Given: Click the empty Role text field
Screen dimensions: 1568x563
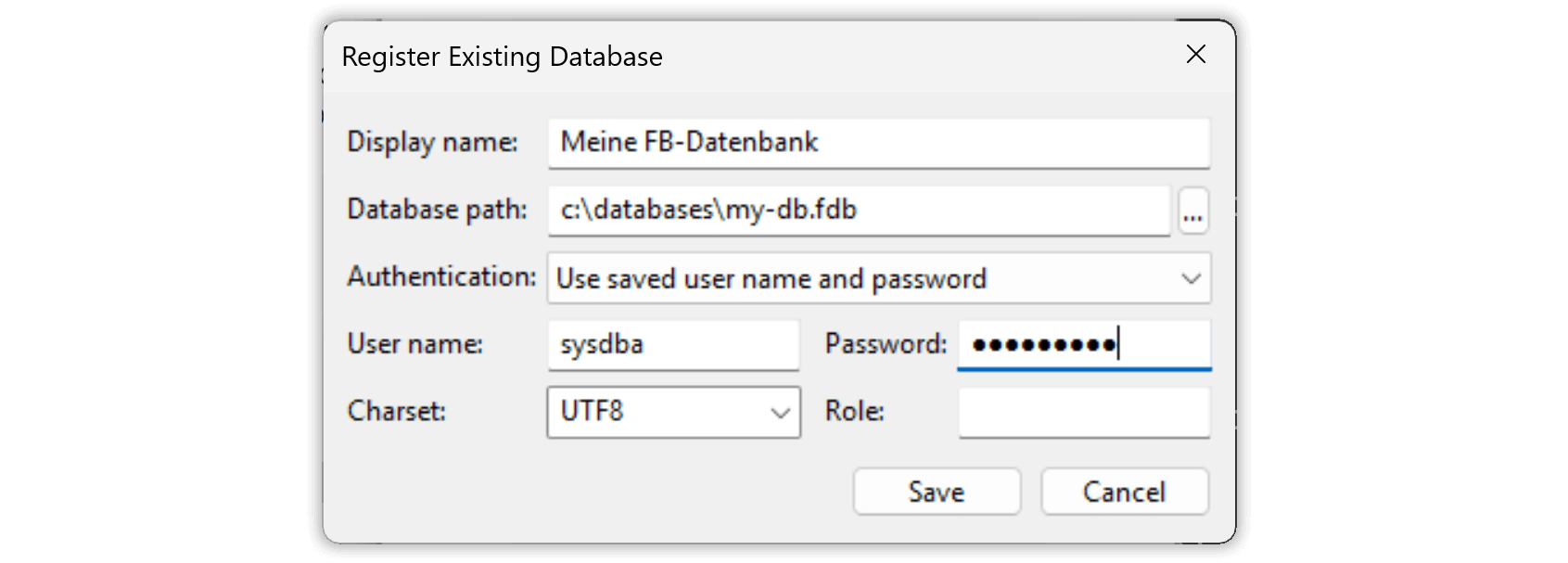Looking at the screenshot, I should click(x=1083, y=412).
